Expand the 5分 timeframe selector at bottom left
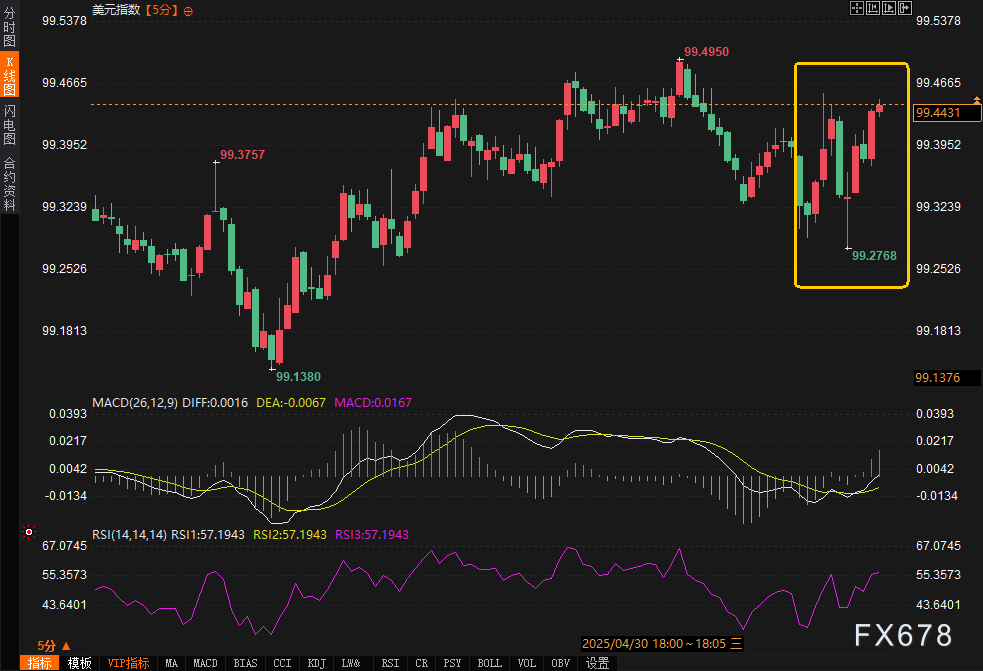Image resolution: width=983 pixels, height=671 pixels. [54, 646]
